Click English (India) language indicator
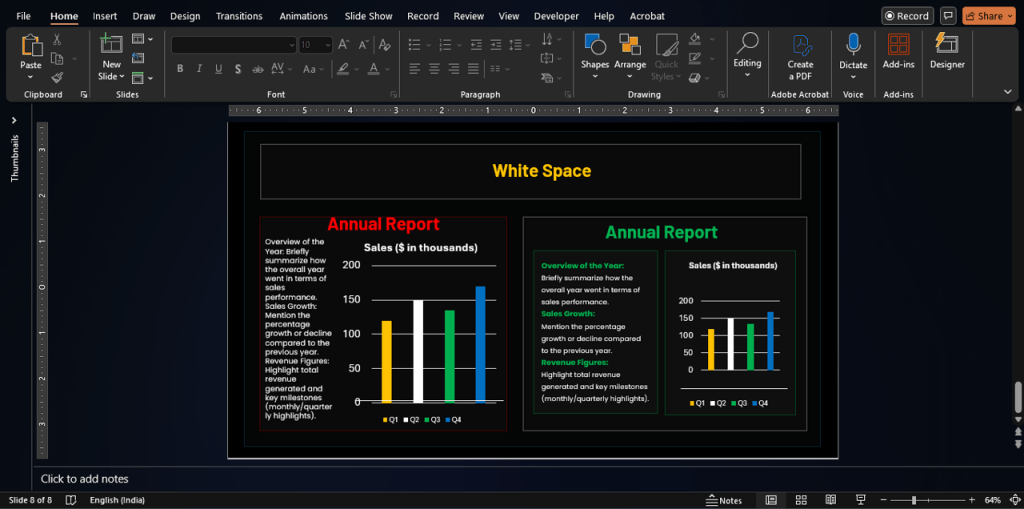This screenshot has width=1024, height=509. pyautogui.click(x=117, y=501)
